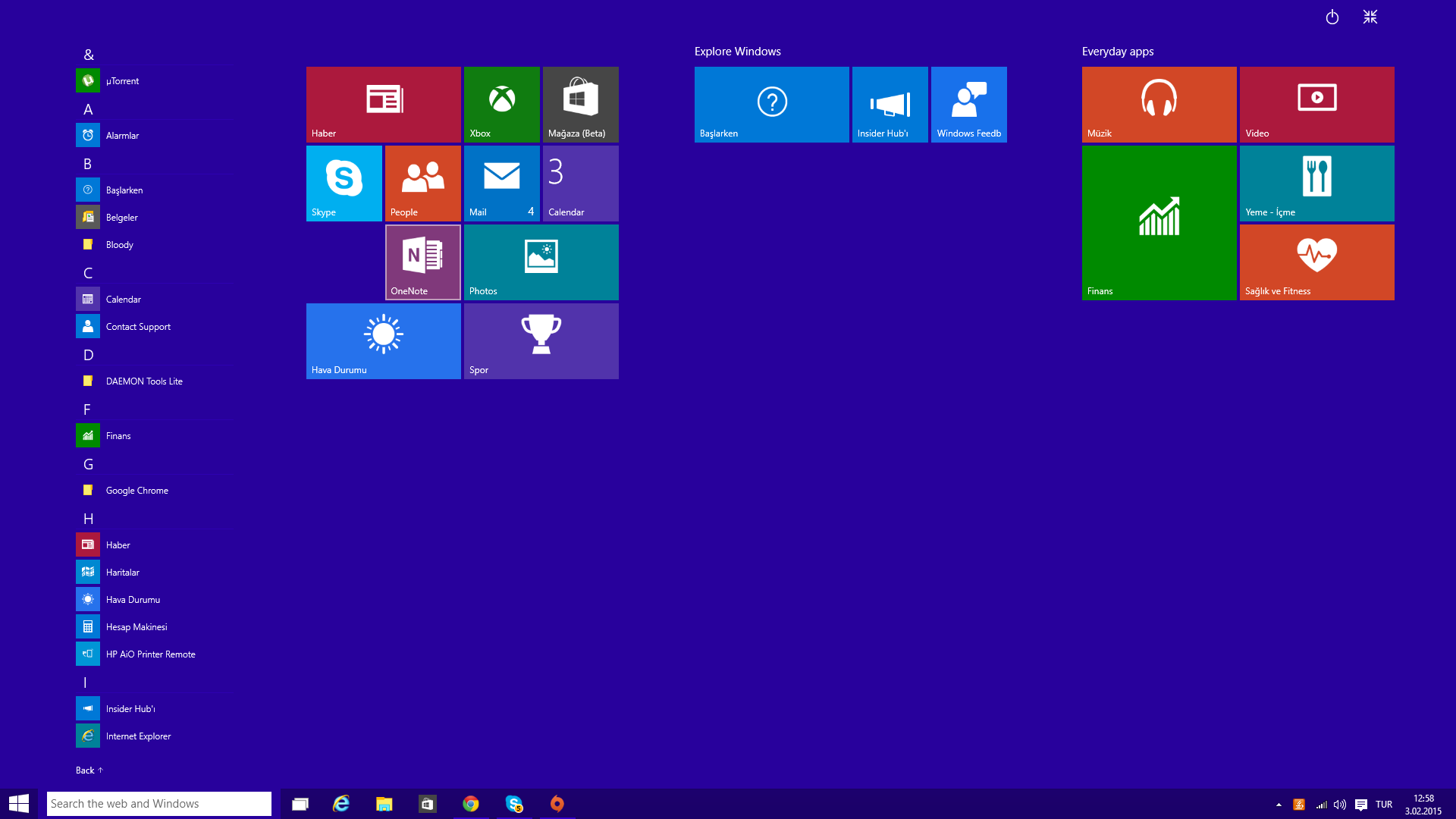Click the letter G section header
The height and width of the screenshot is (819, 1456).
point(88,464)
